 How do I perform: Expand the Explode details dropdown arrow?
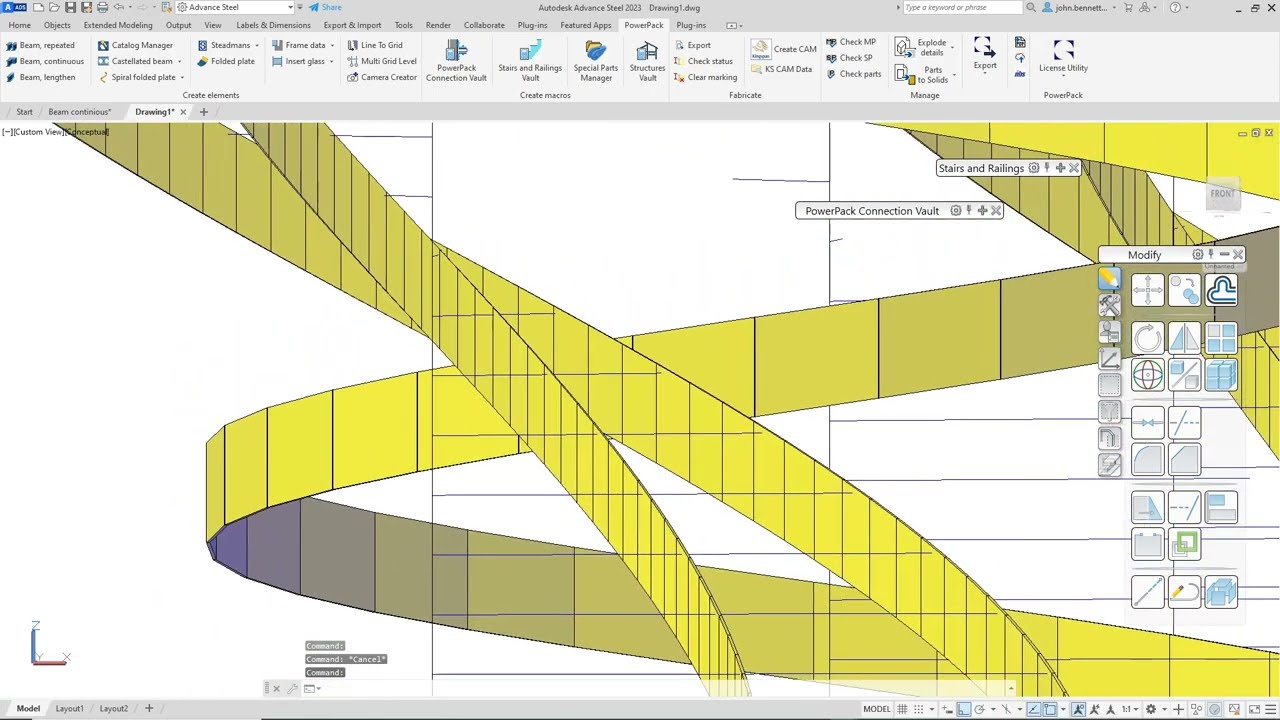point(952,47)
